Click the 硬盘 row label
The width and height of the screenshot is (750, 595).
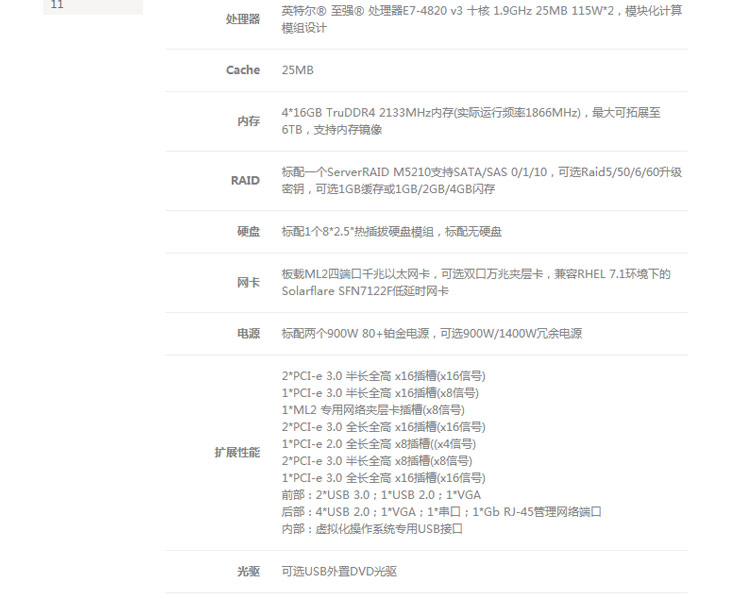tap(248, 232)
